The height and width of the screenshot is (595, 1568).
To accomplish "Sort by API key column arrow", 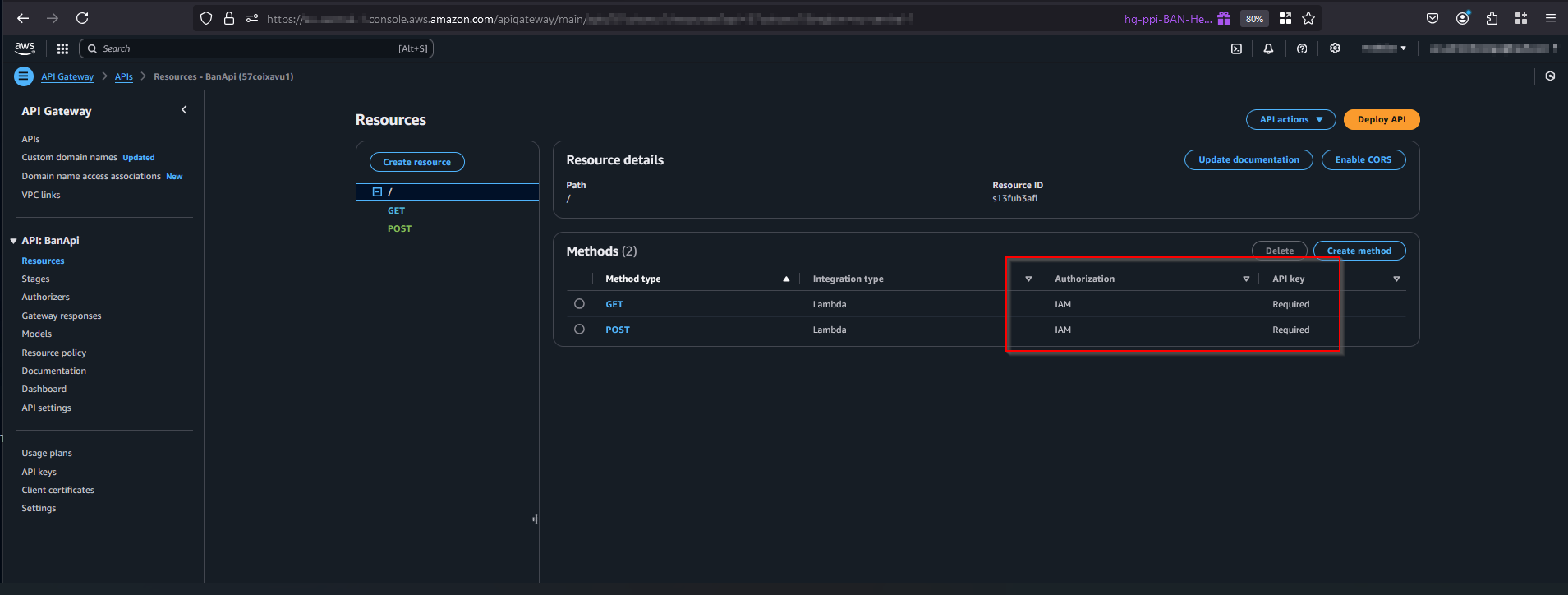I will coord(1396,279).
